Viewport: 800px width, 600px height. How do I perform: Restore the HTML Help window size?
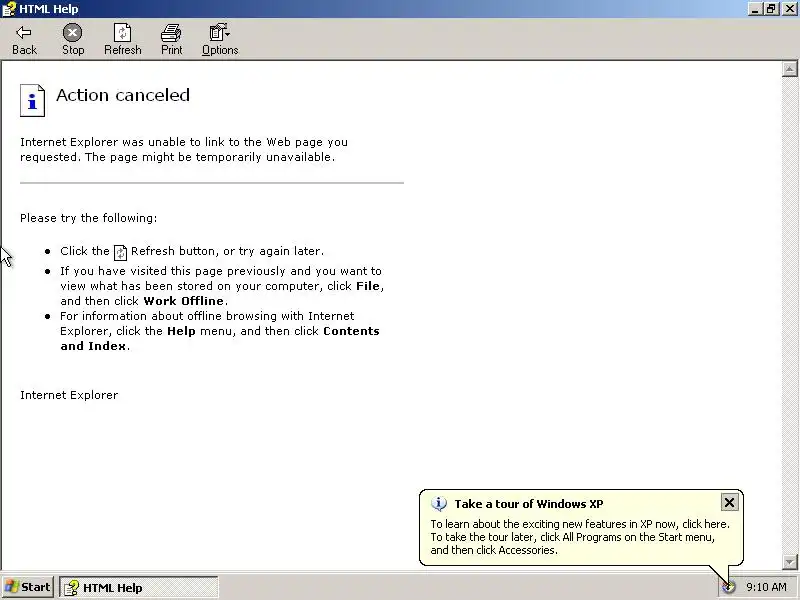(770, 9)
